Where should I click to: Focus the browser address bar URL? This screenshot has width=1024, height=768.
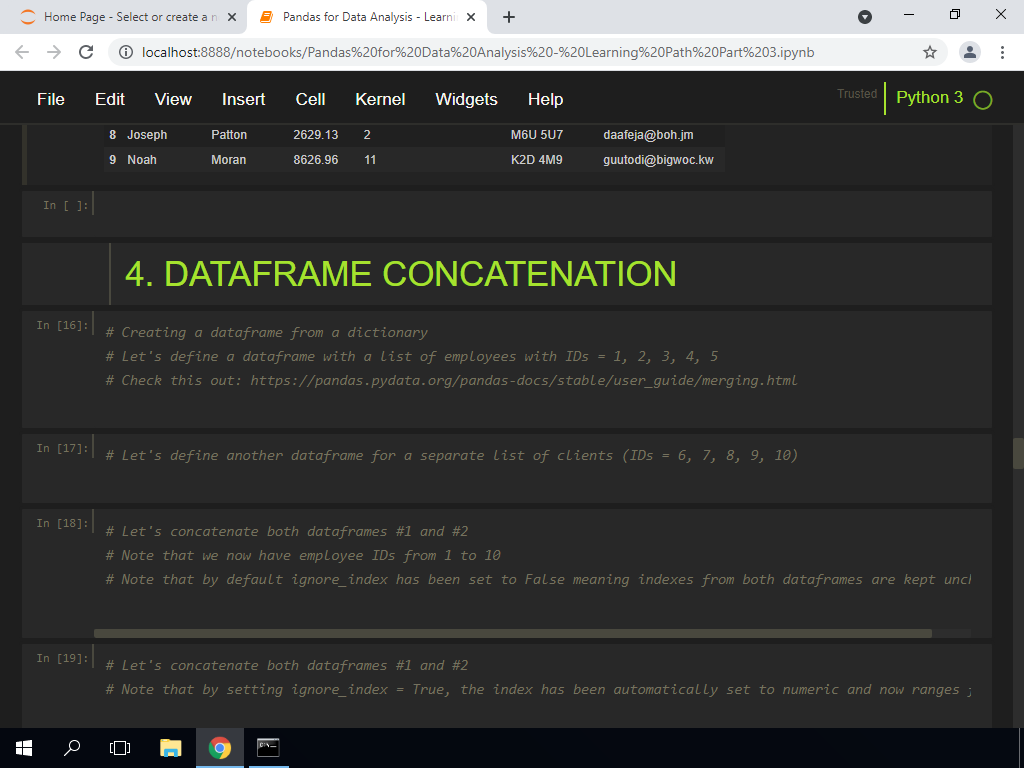(478, 52)
